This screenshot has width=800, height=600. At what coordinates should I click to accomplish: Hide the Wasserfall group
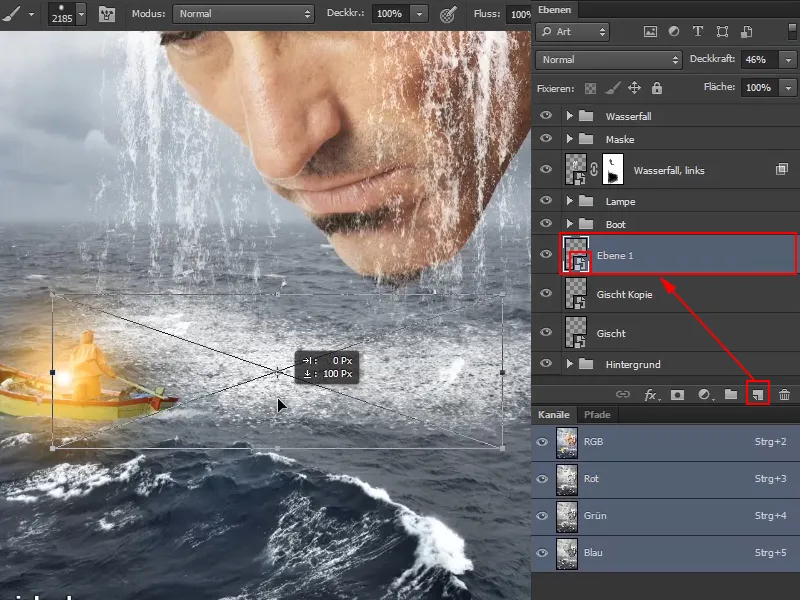tap(546, 115)
